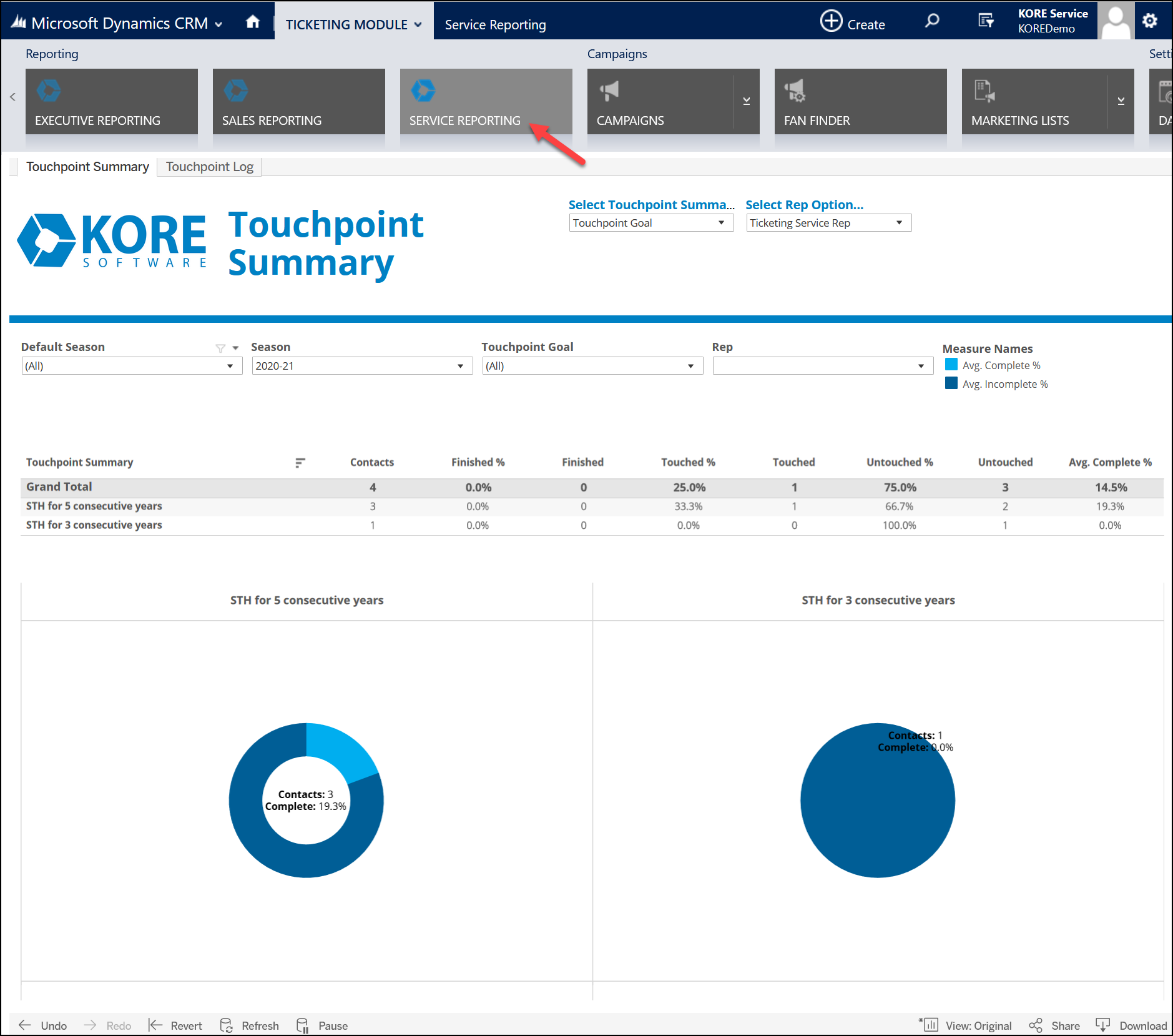Open Default Season (All) dropdown
This screenshot has height=1036, width=1173.
(x=132, y=366)
